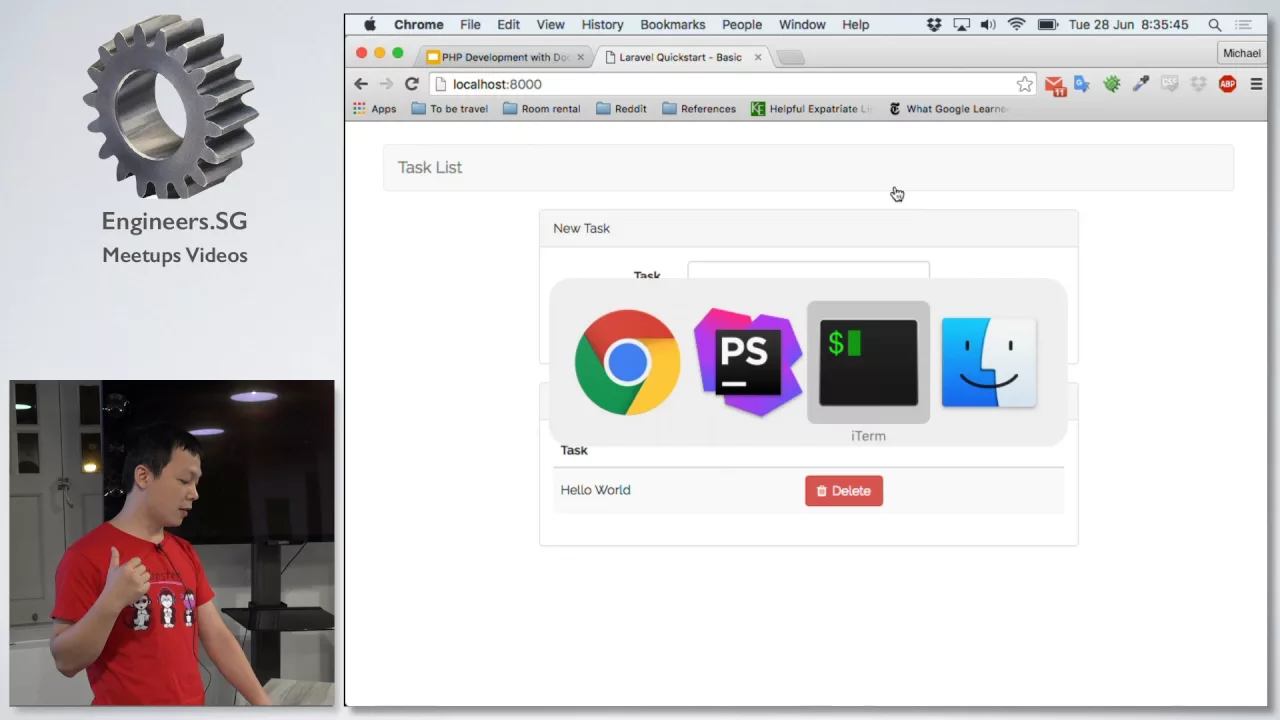Open the CSS extension icon
This screenshot has width=1280, height=720.
[1169, 84]
